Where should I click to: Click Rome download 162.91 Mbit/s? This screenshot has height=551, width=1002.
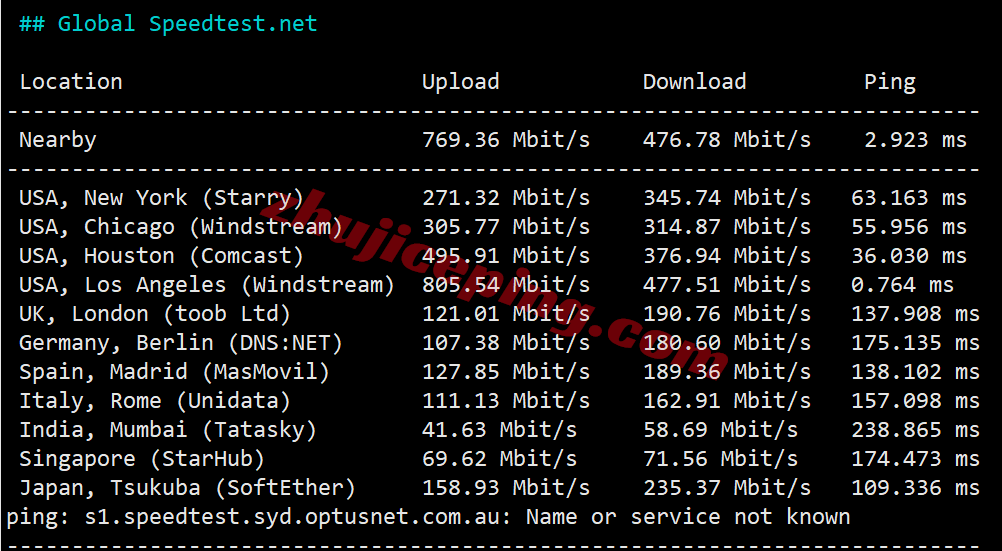(727, 401)
